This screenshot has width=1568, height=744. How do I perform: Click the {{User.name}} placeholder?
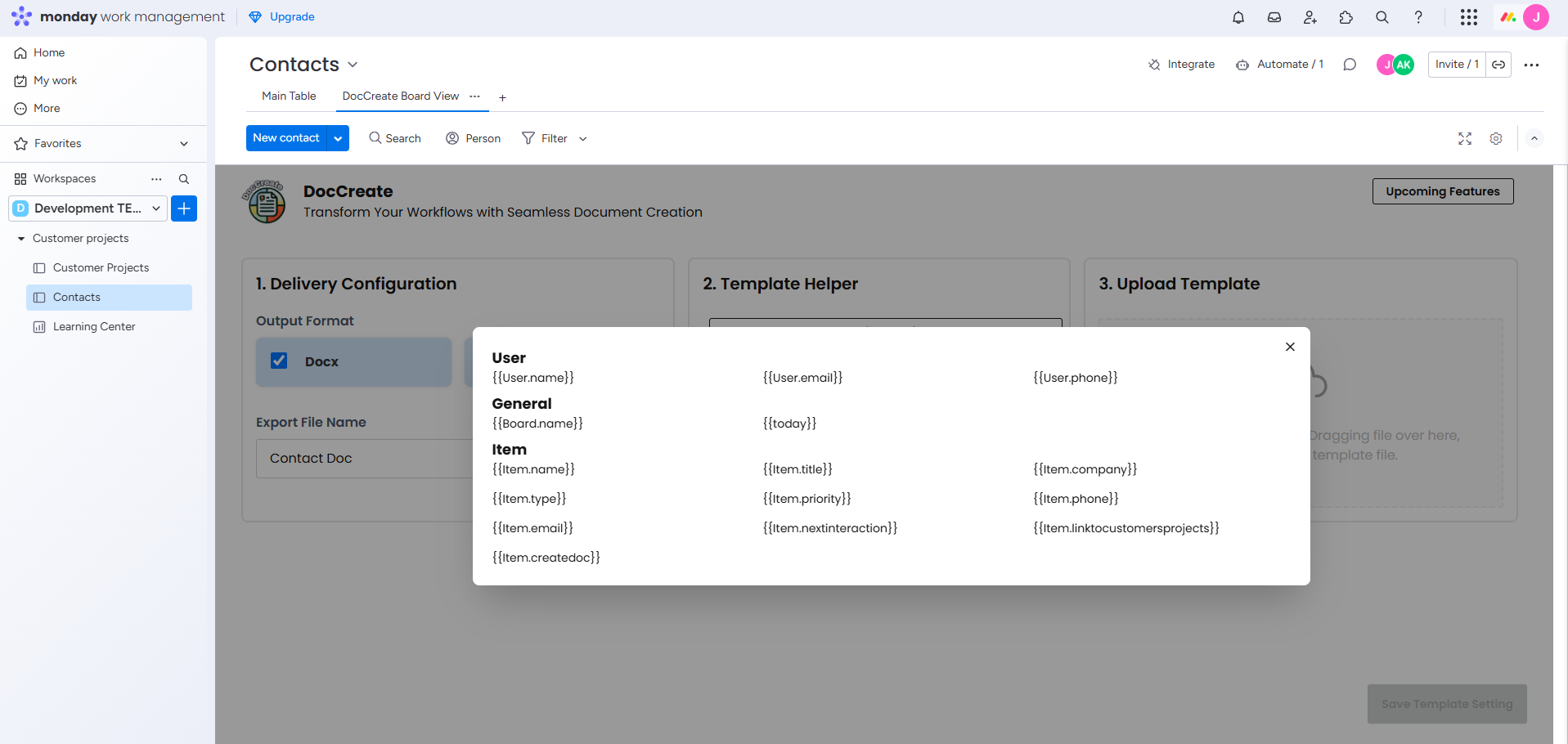coord(533,378)
